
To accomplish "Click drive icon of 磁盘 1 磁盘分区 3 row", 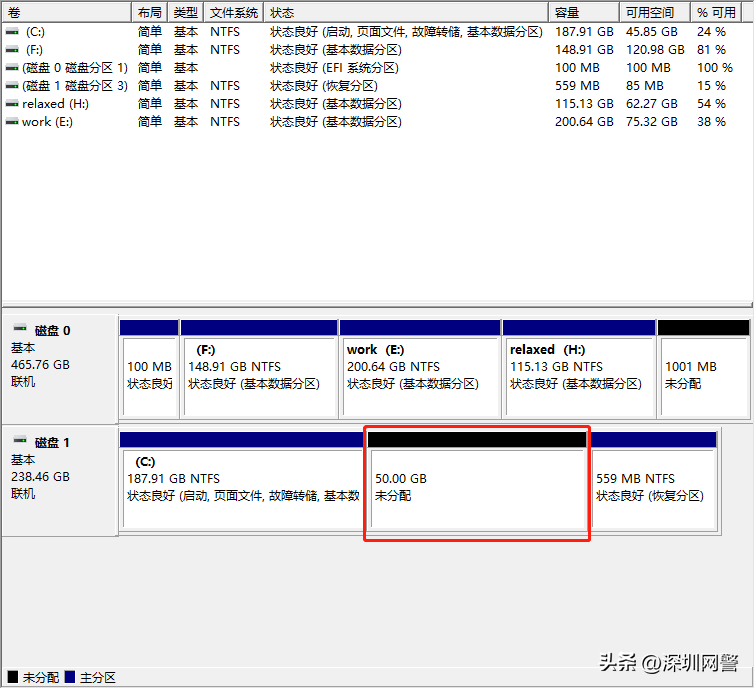I will point(12,86).
